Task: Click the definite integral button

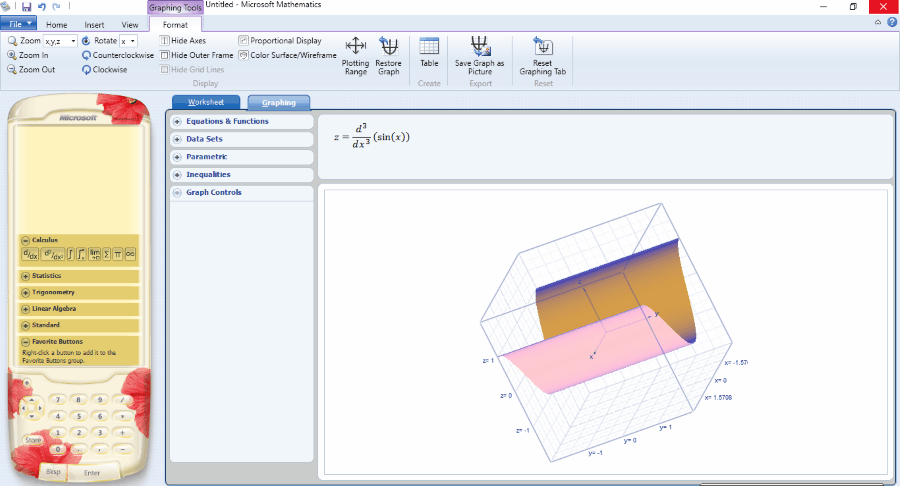Action: [81, 254]
